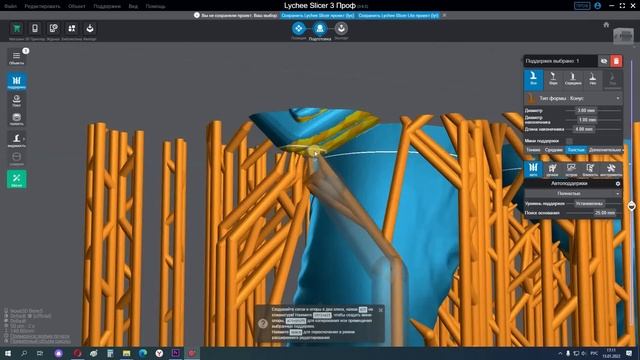Switch to the Layout workflow step circle
Screen dimensions: 640x360
(299, 28)
